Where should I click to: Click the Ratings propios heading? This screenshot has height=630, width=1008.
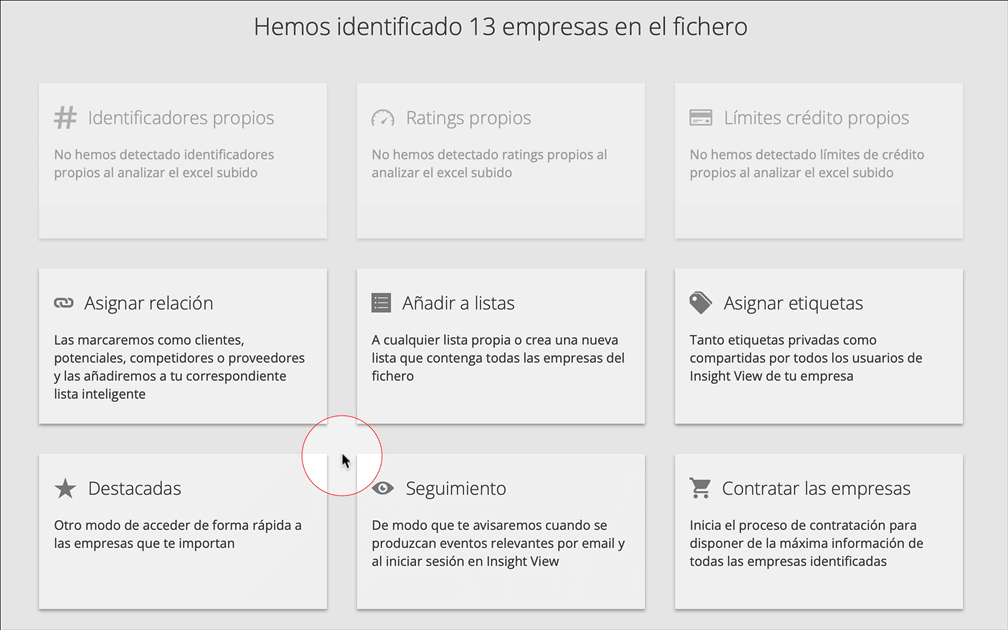(x=469, y=118)
